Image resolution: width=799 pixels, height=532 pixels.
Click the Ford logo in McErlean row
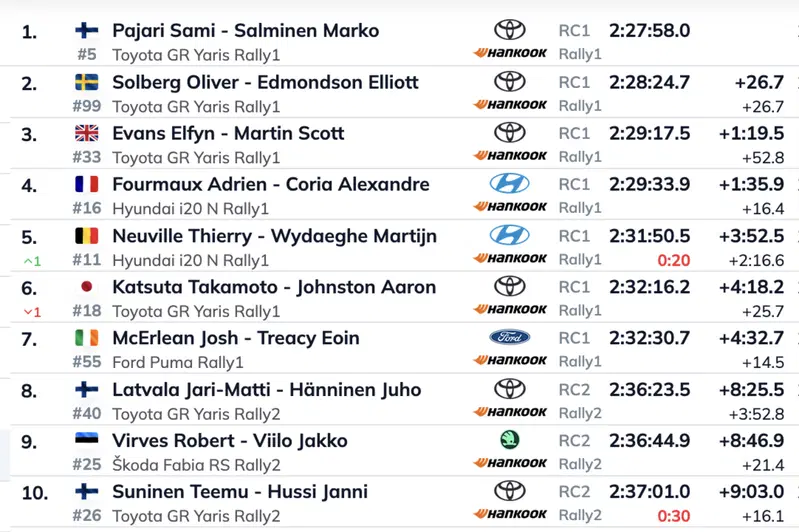click(x=510, y=337)
